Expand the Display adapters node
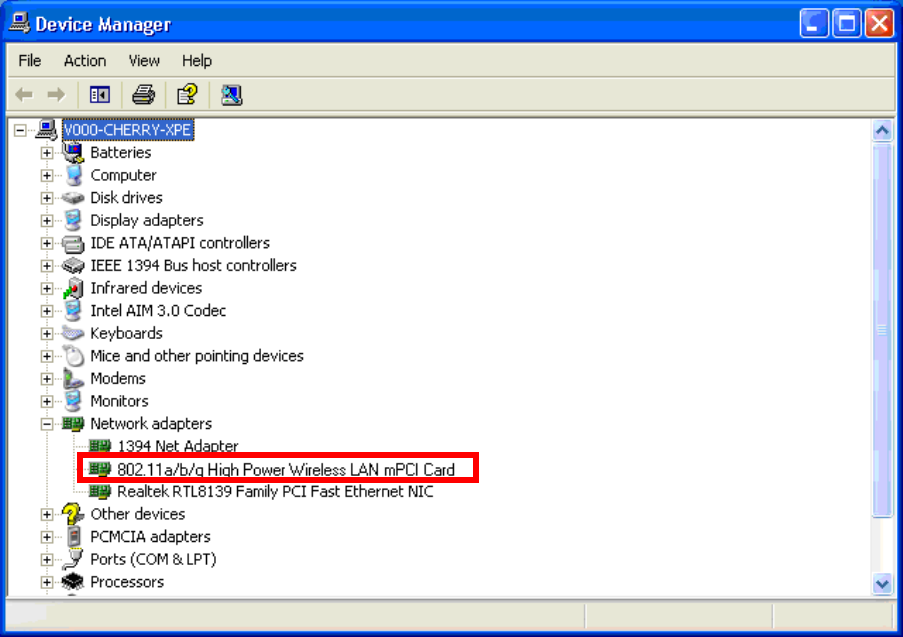903x637 pixels. pos(47,221)
